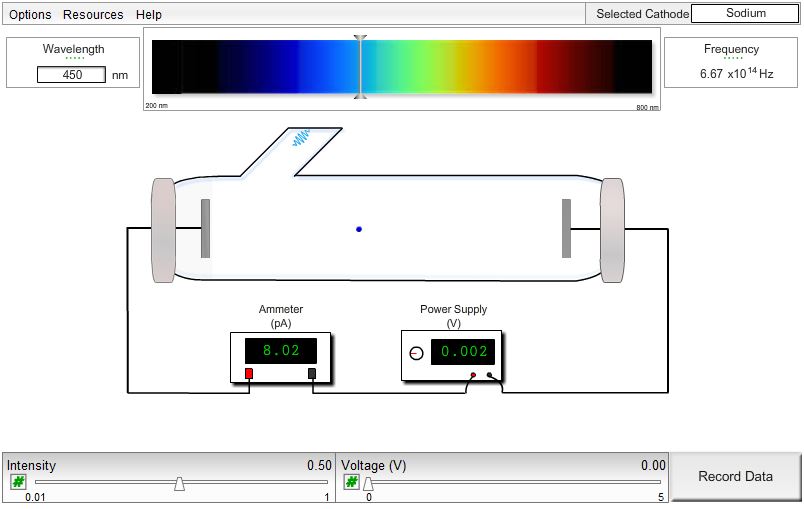Click the blue light wave icon in tube inlet
Image resolution: width=804 pixels, height=509 pixels.
pos(302,137)
